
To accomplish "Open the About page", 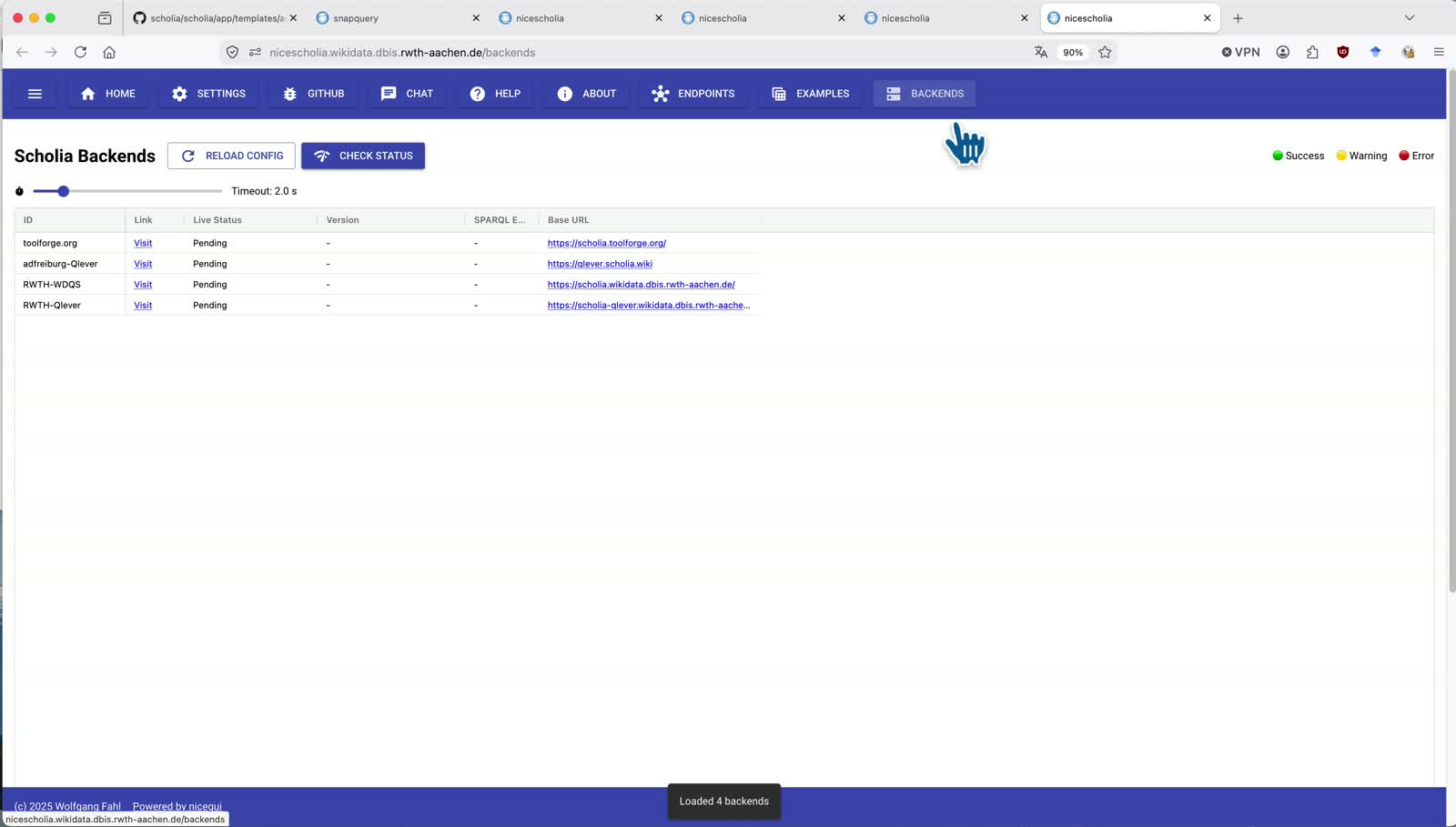I will click(587, 94).
